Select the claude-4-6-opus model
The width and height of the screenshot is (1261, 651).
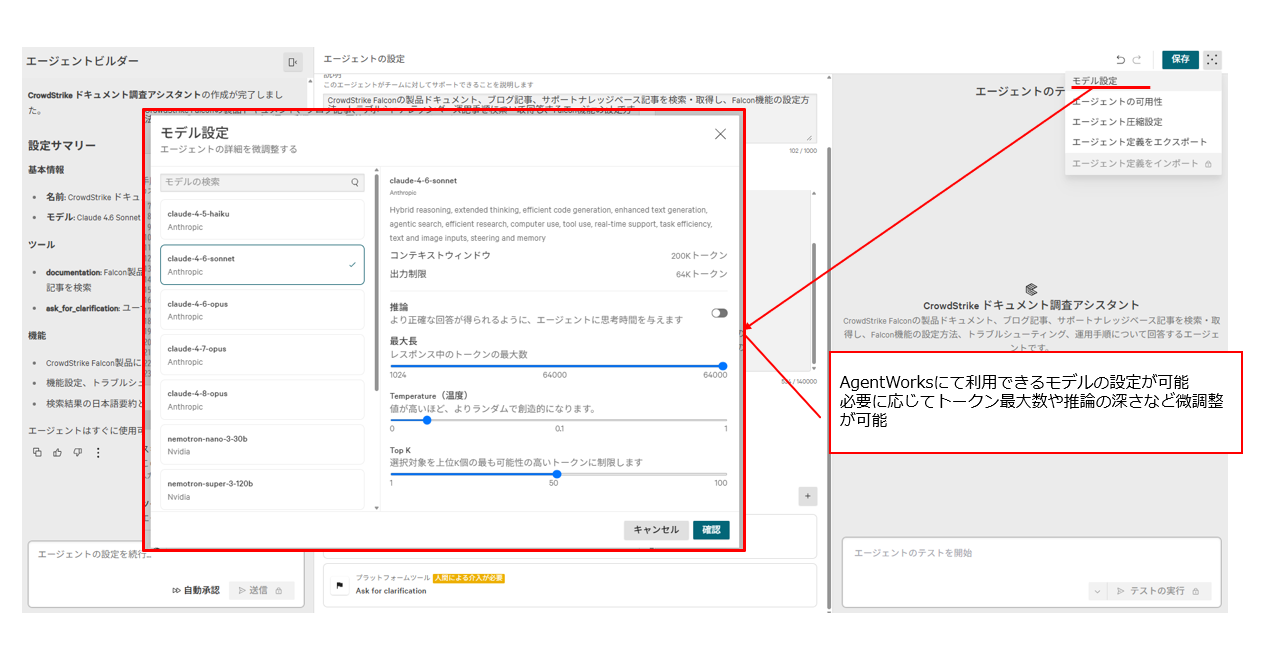click(x=262, y=310)
